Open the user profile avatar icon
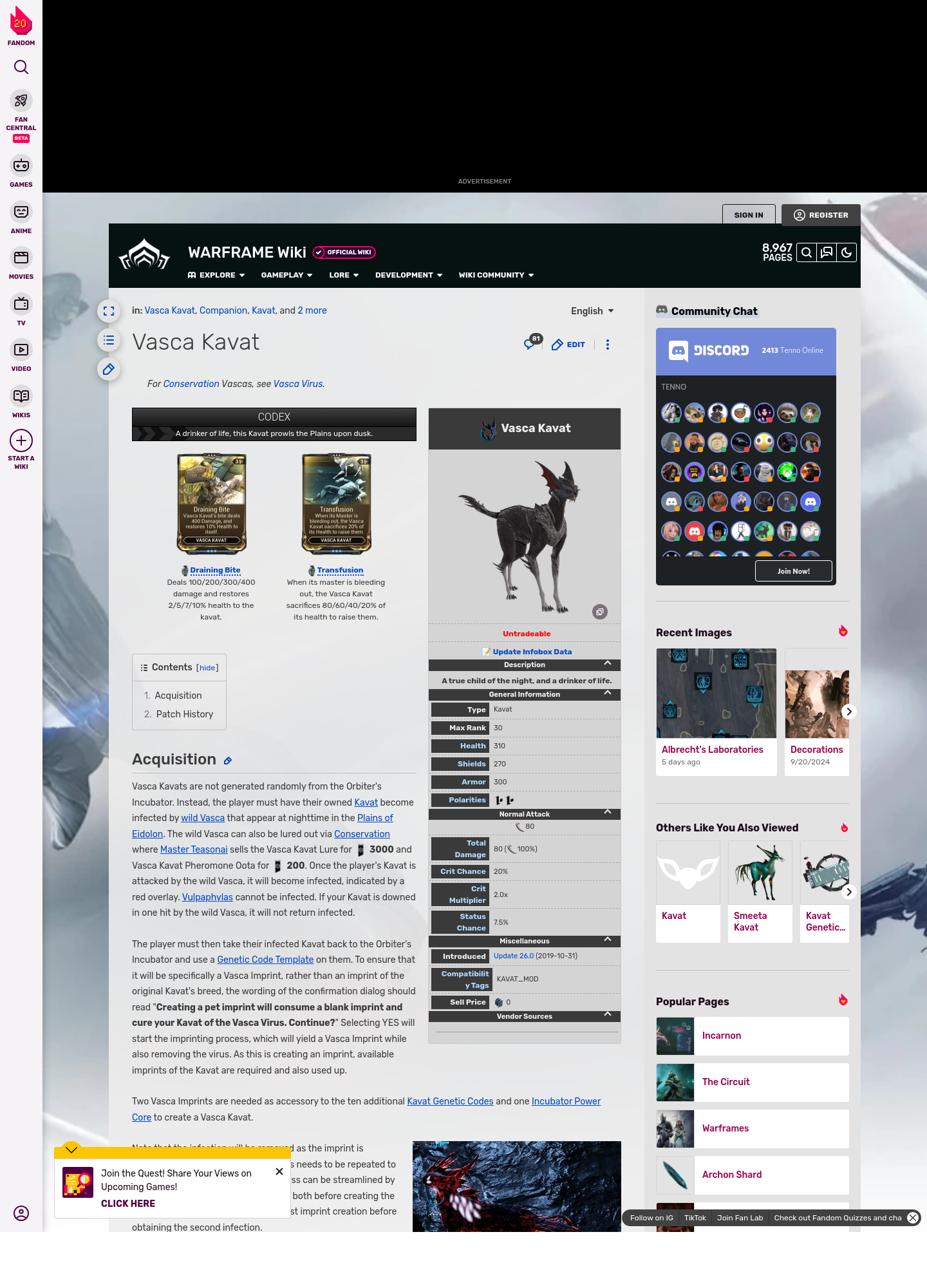The width and height of the screenshot is (927, 1288). click(21, 1213)
